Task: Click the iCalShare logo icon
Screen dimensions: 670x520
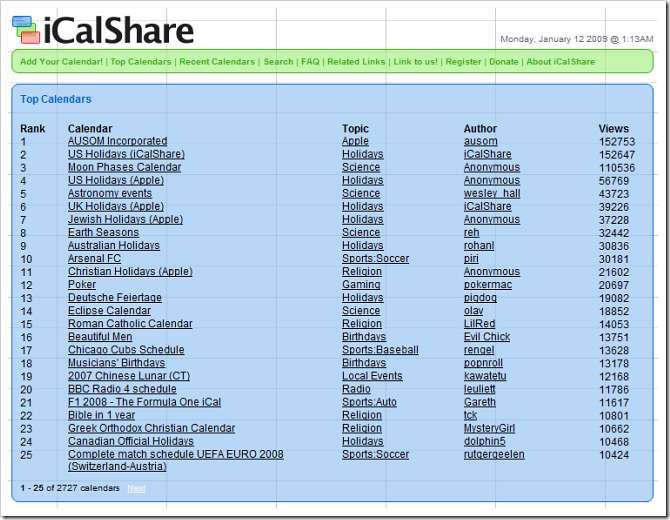Action: pos(26,30)
